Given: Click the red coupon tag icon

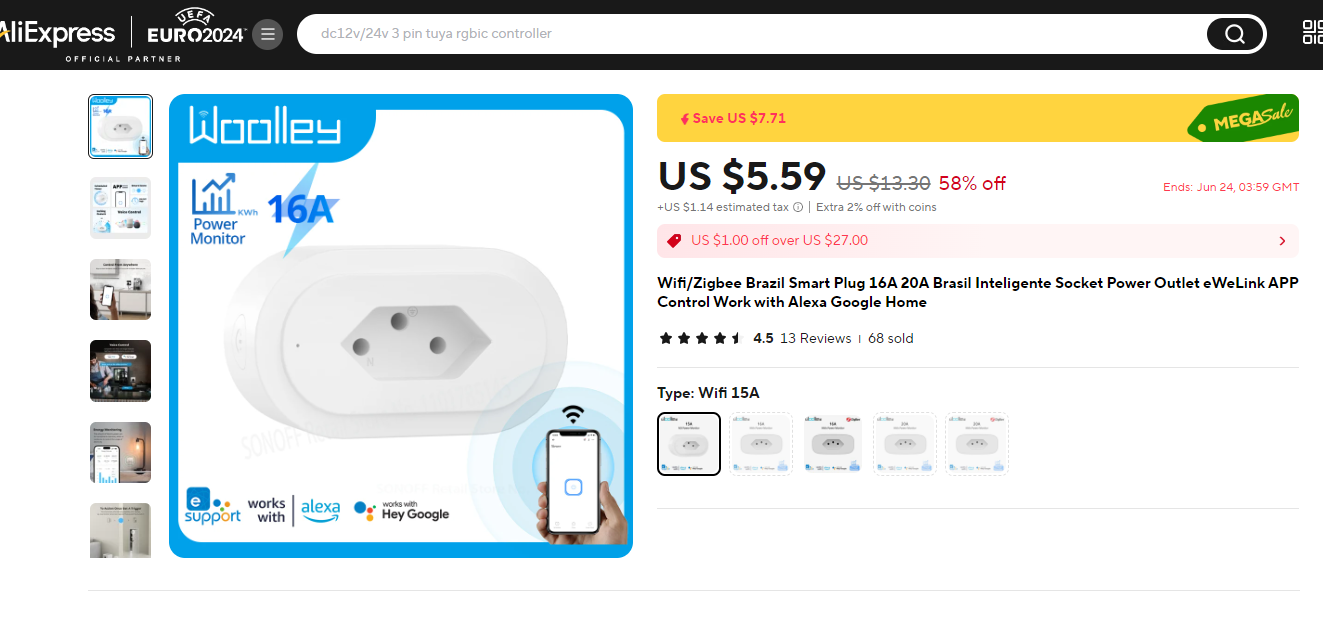Looking at the screenshot, I should point(674,241).
